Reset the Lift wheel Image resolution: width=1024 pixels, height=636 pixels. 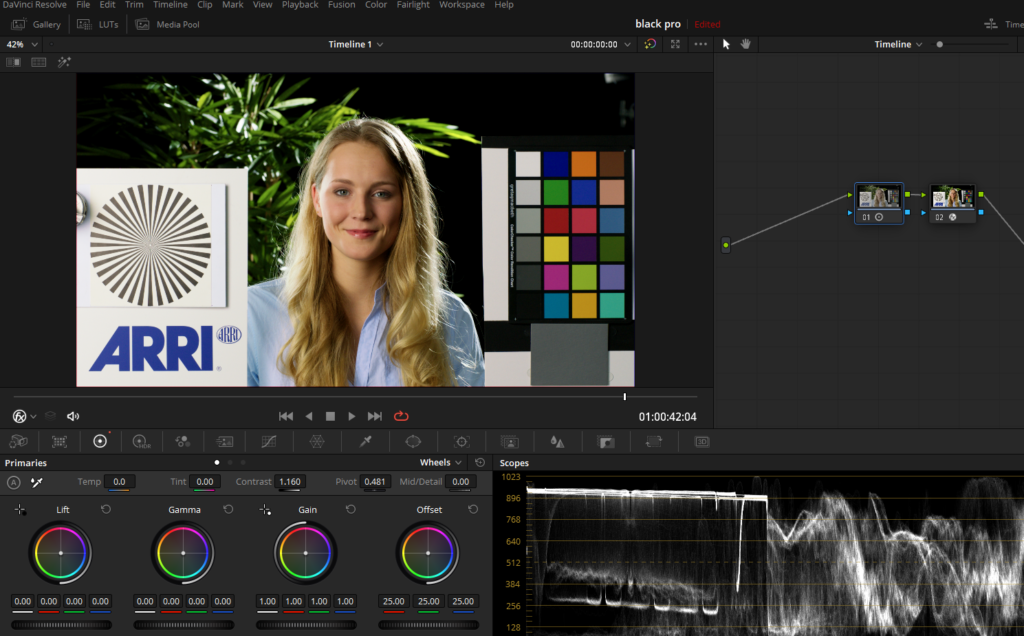tap(106, 509)
